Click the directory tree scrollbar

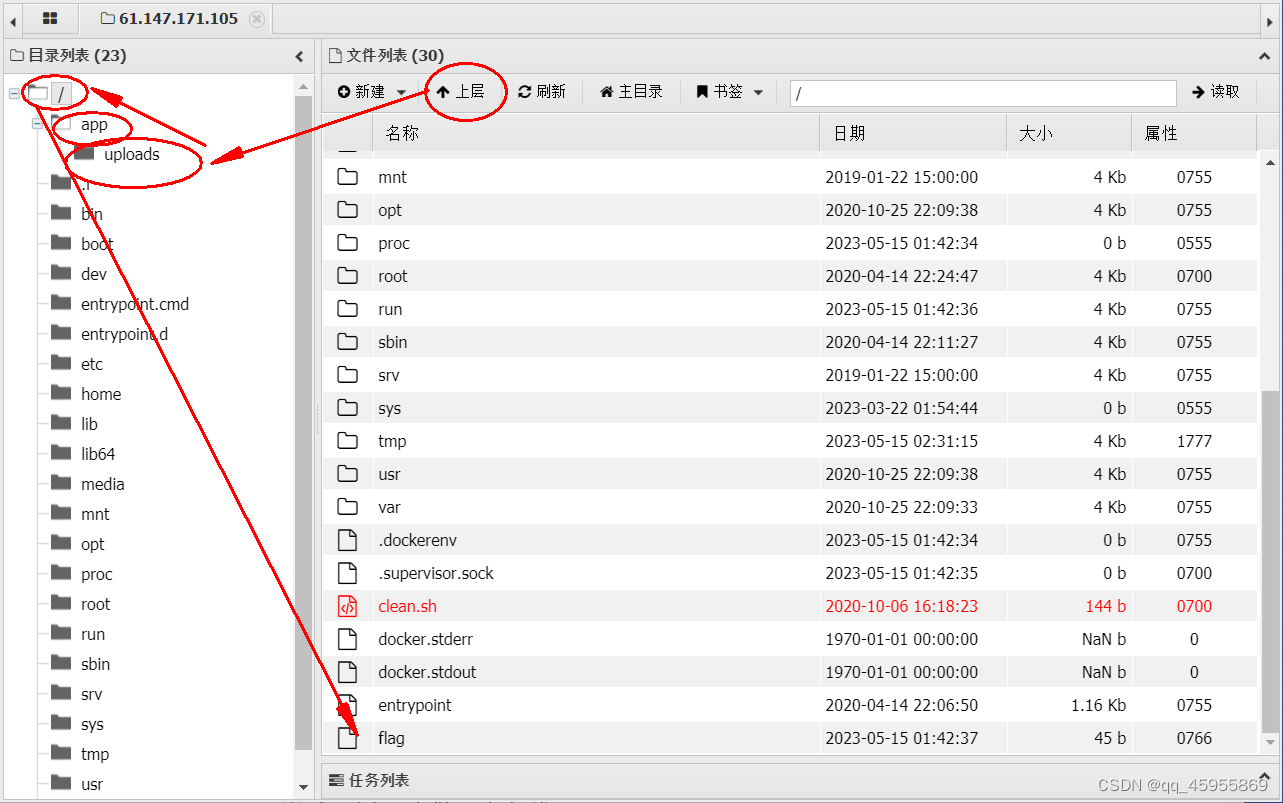(x=304, y=423)
